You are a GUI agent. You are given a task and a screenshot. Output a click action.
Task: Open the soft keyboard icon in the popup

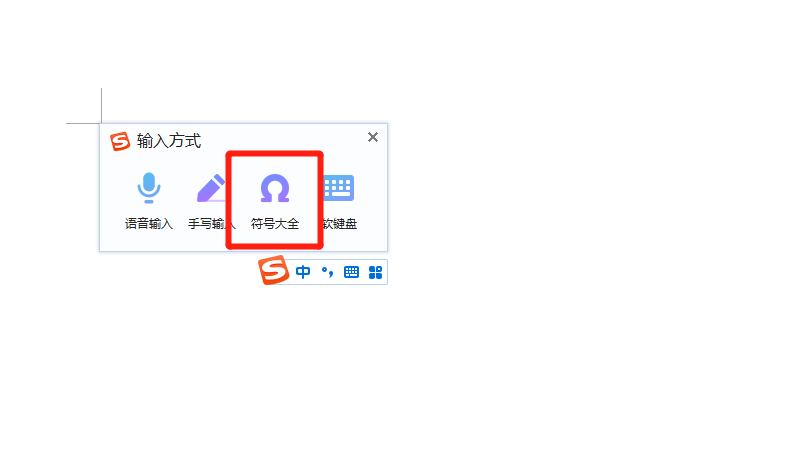(x=339, y=188)
